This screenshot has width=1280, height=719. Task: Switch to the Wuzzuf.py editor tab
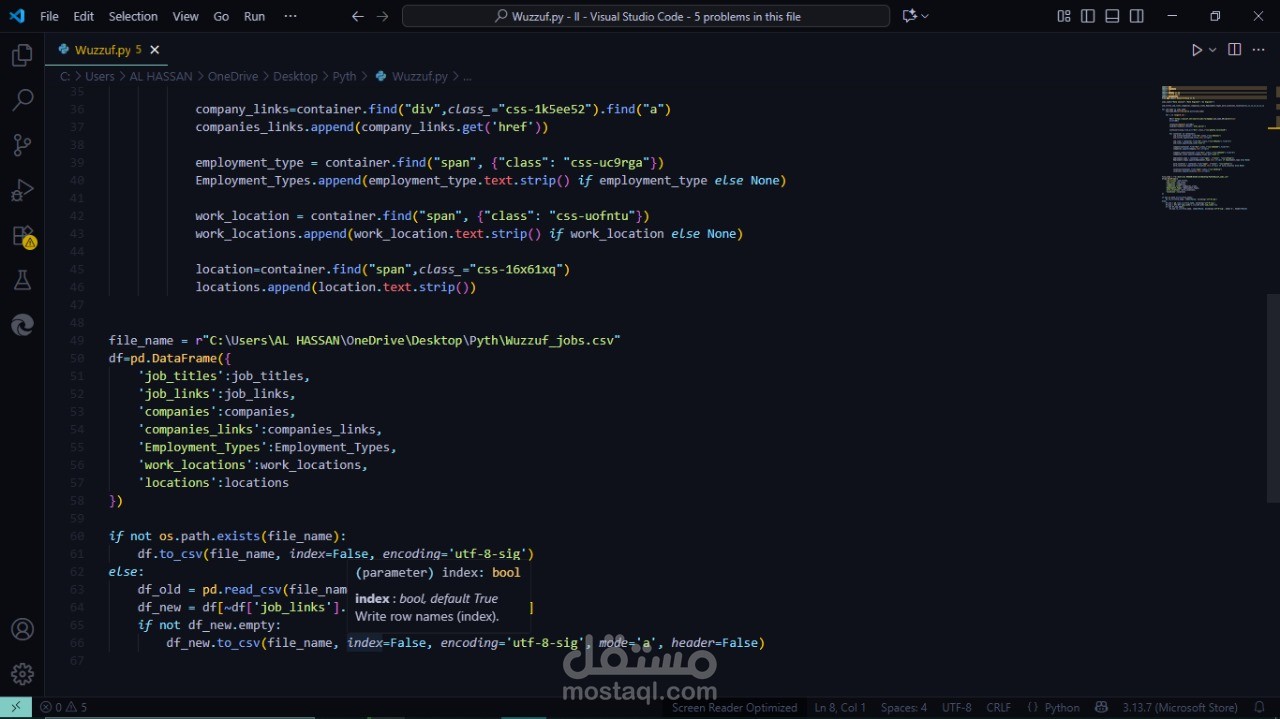(x=101, y=50)
